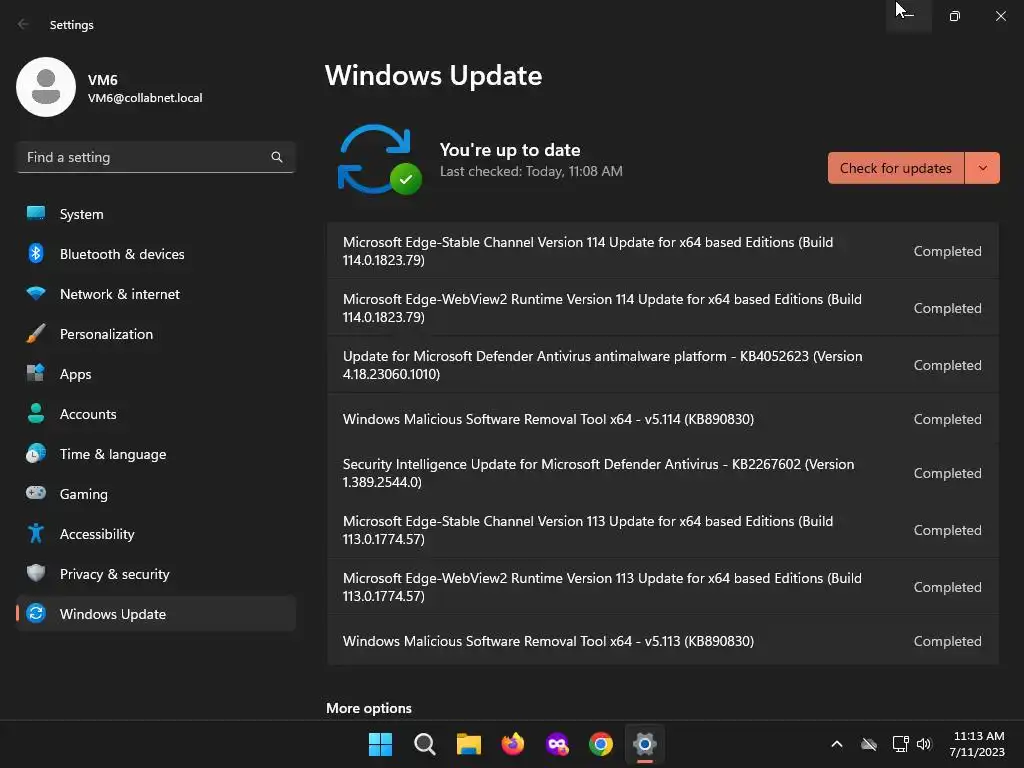
Task: Click Defender antimalware platform KB4052623 row
Action: (663, 365)
